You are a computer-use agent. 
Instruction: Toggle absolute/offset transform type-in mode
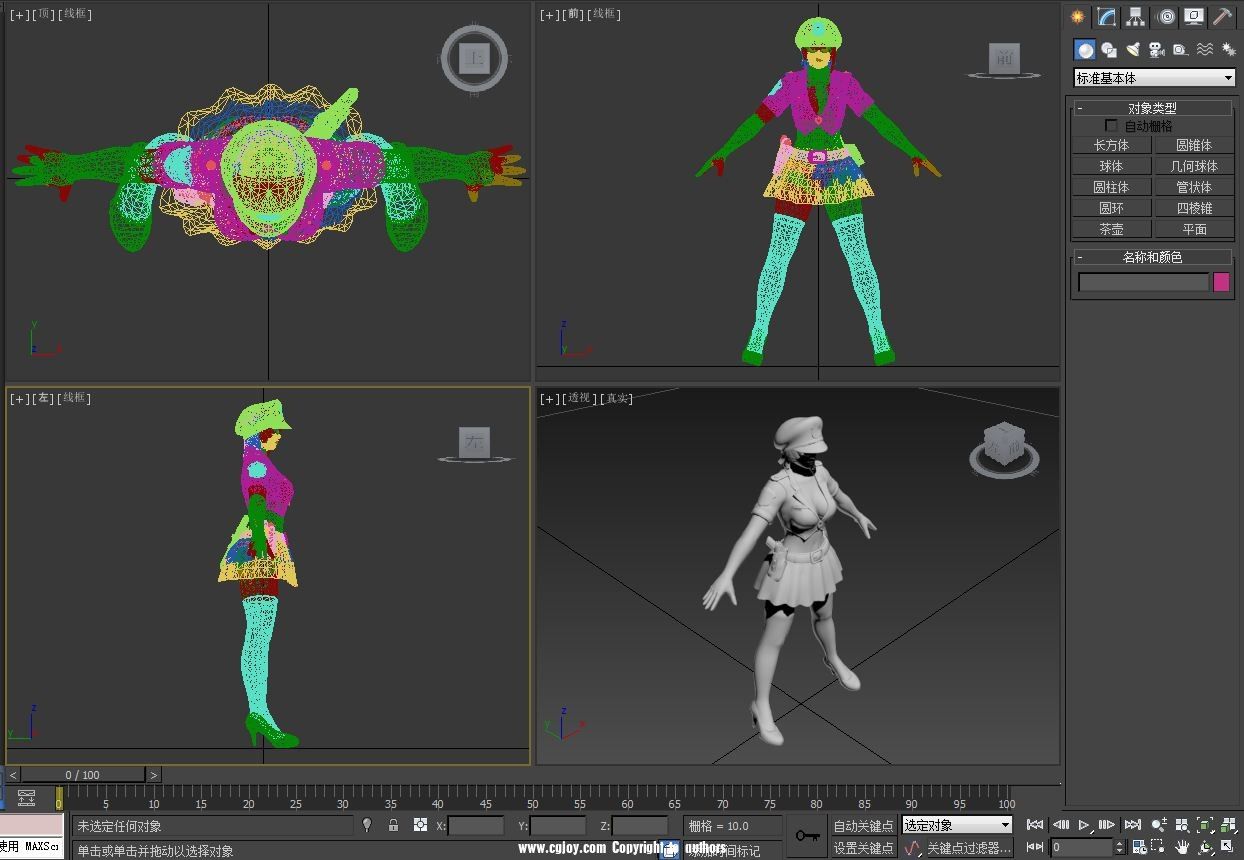point(420,825)
